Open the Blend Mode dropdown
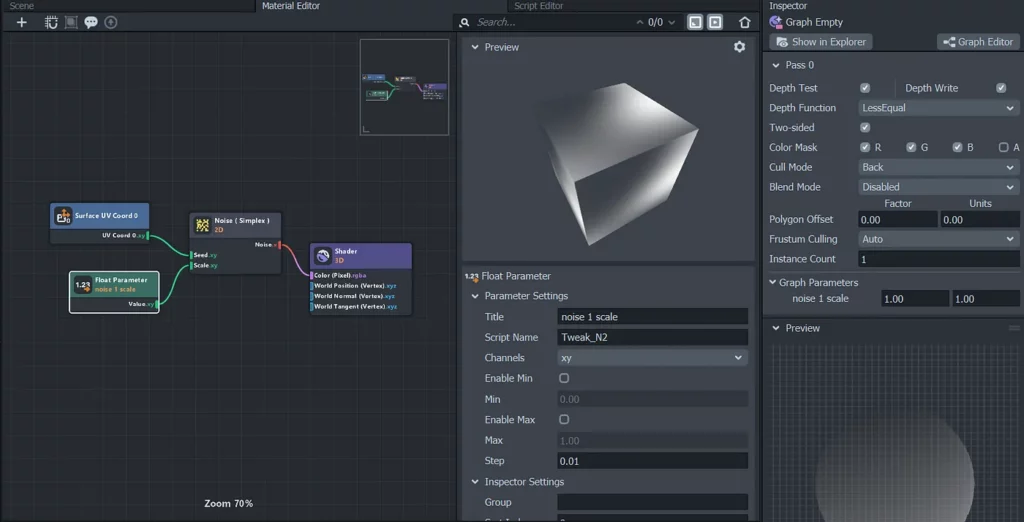Screen dimensions: 1024x522 point(938,187)
